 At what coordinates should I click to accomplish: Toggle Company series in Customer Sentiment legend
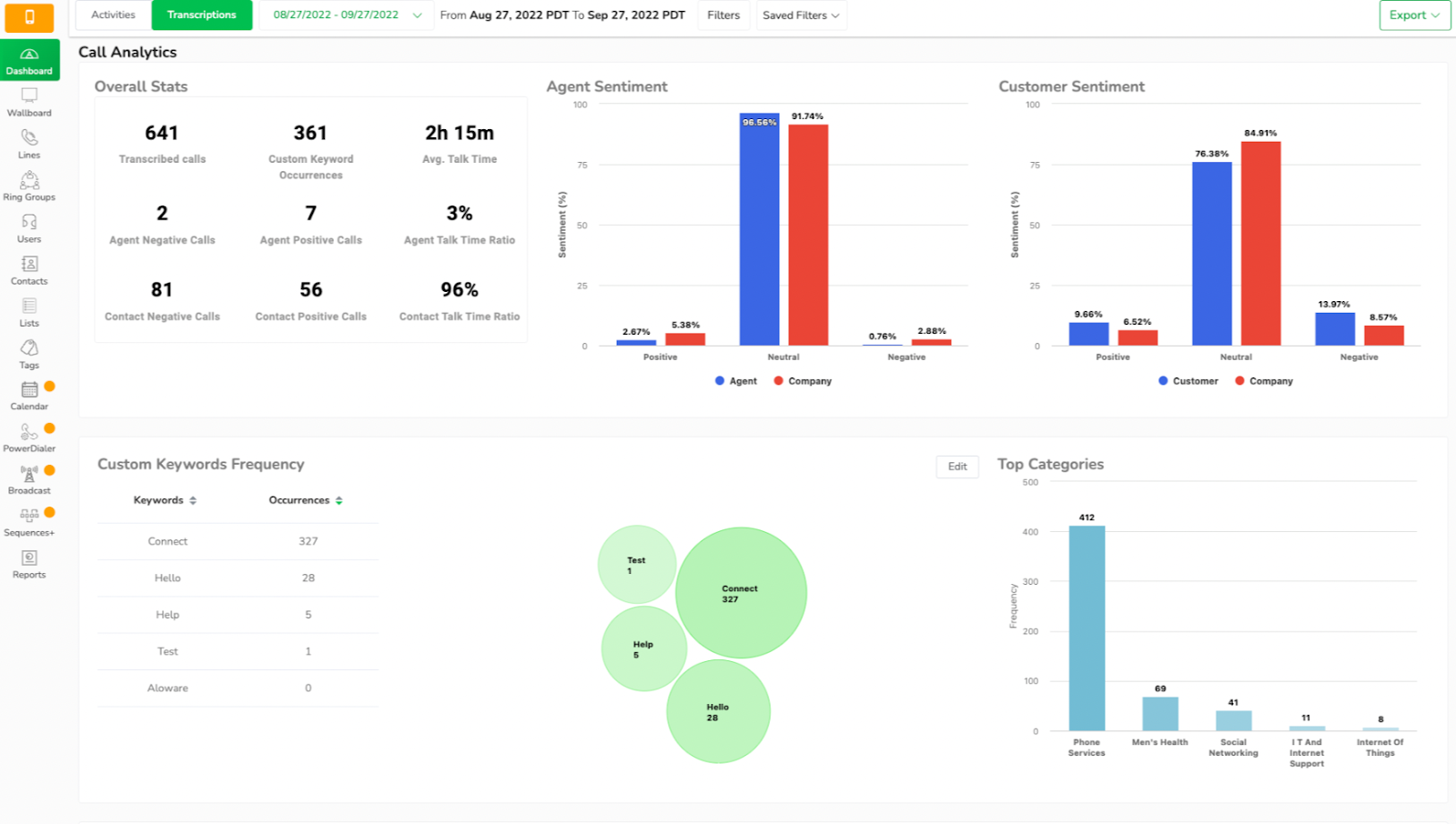(x=1264, y=381)
